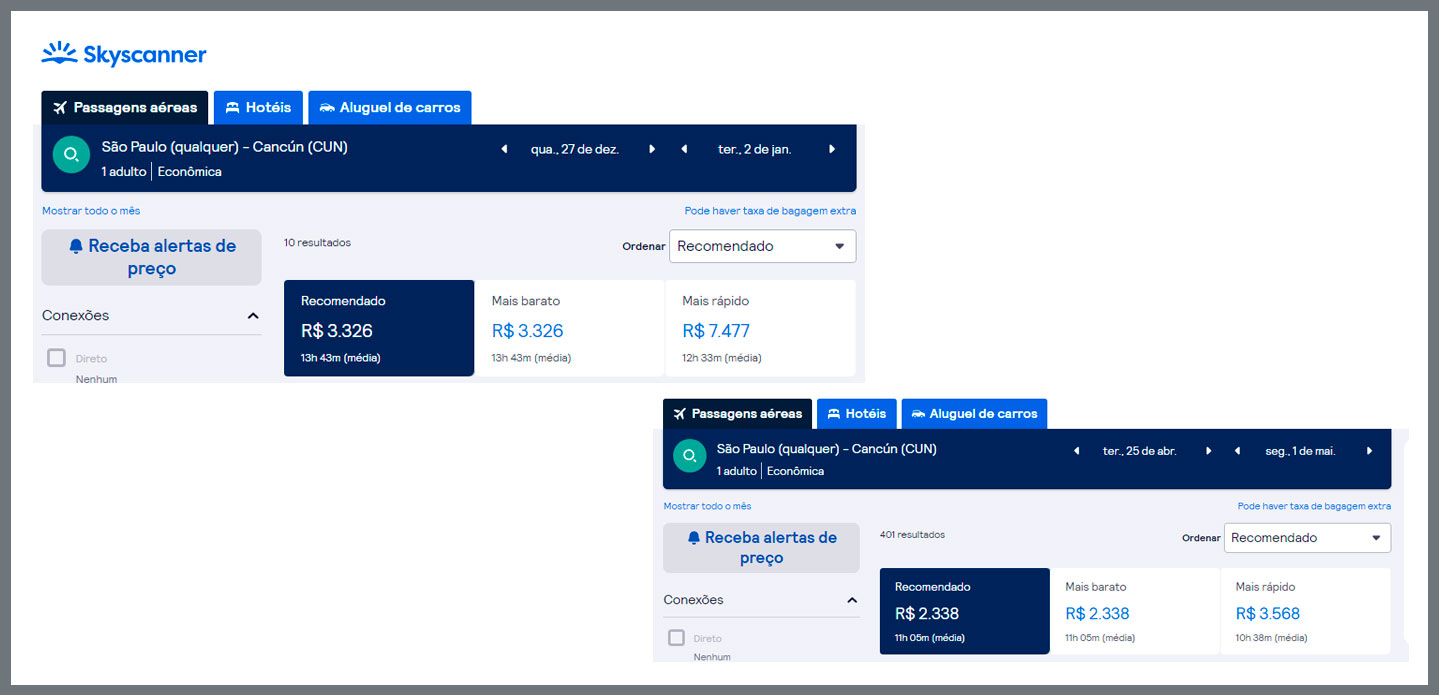Screen dimensions: 1439x695
Task: Open Ordenar dropdown in 401 resultados panel
Action: 1307,538
